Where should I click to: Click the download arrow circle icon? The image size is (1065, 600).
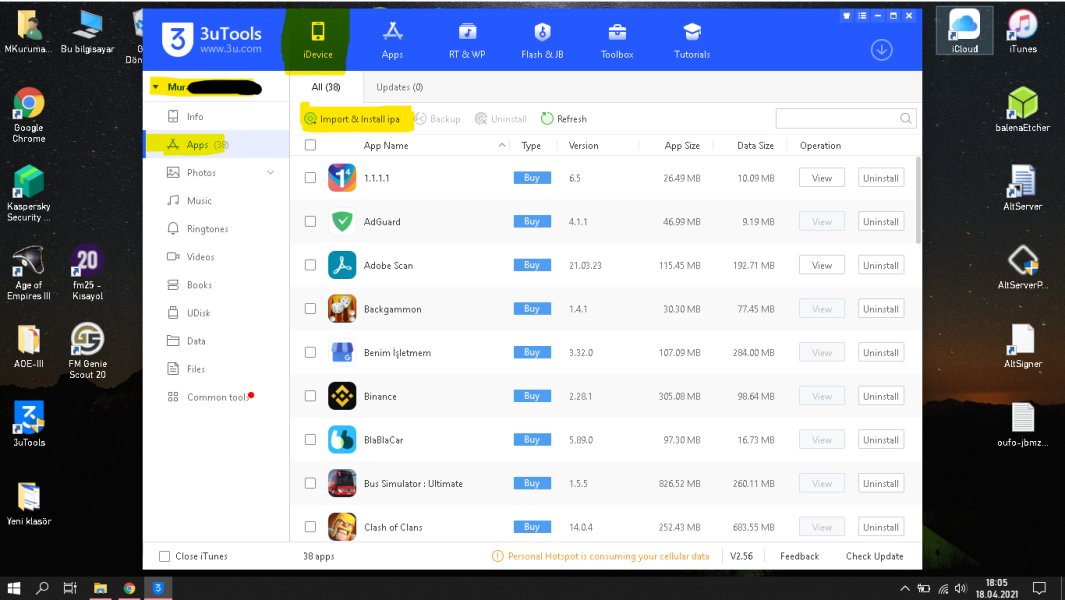tap(881, 50)
